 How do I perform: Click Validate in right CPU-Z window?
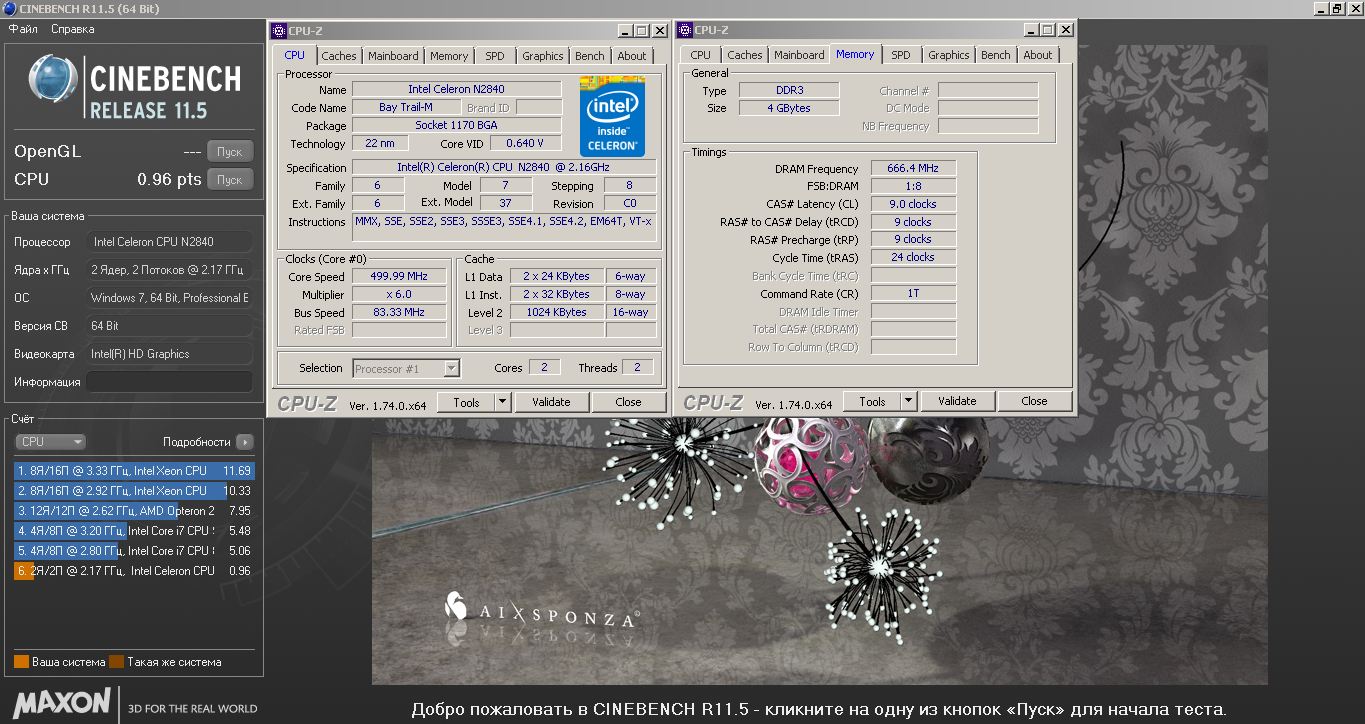click(x=957, y=401)
